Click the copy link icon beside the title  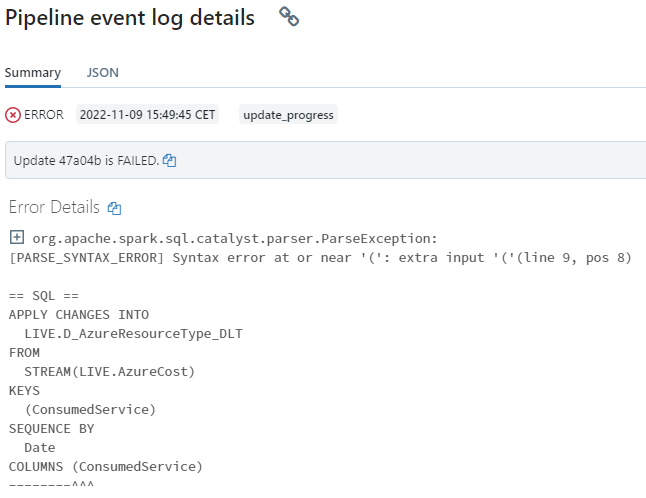[x=289, y=17]
